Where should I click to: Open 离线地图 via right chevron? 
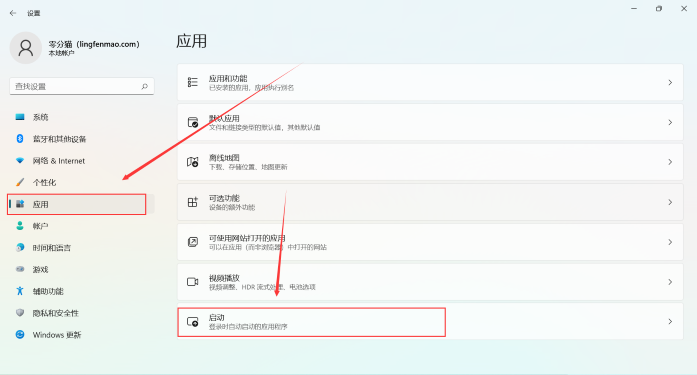coord(670,162)
